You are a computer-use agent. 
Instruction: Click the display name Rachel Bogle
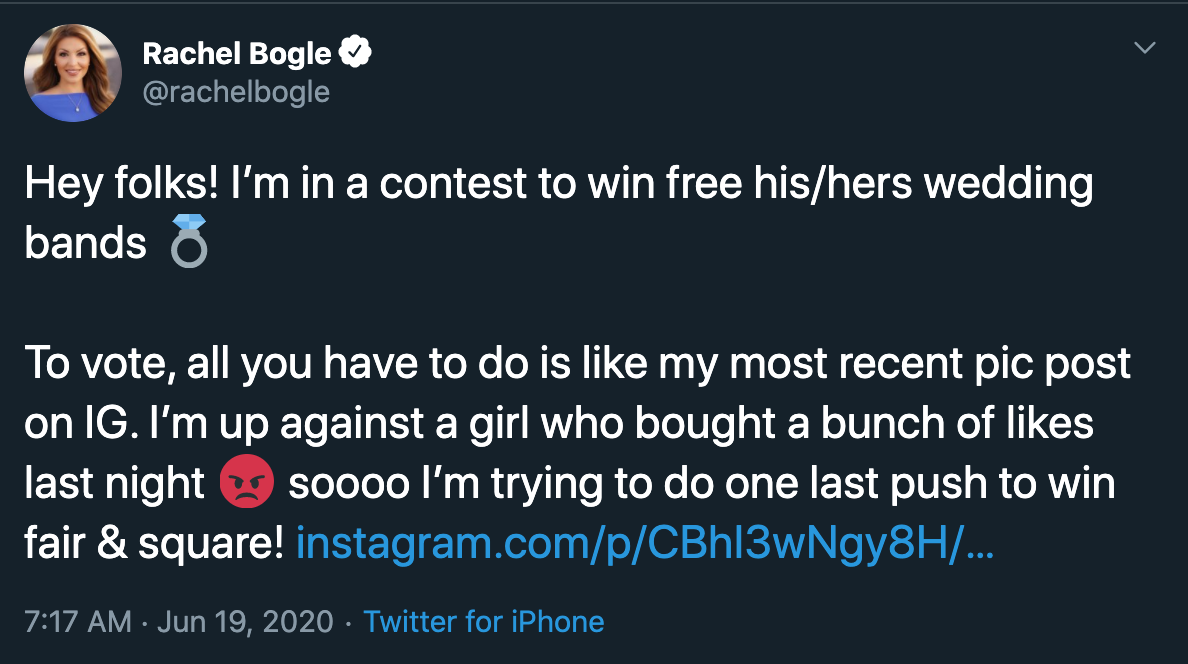coord(237,54)
